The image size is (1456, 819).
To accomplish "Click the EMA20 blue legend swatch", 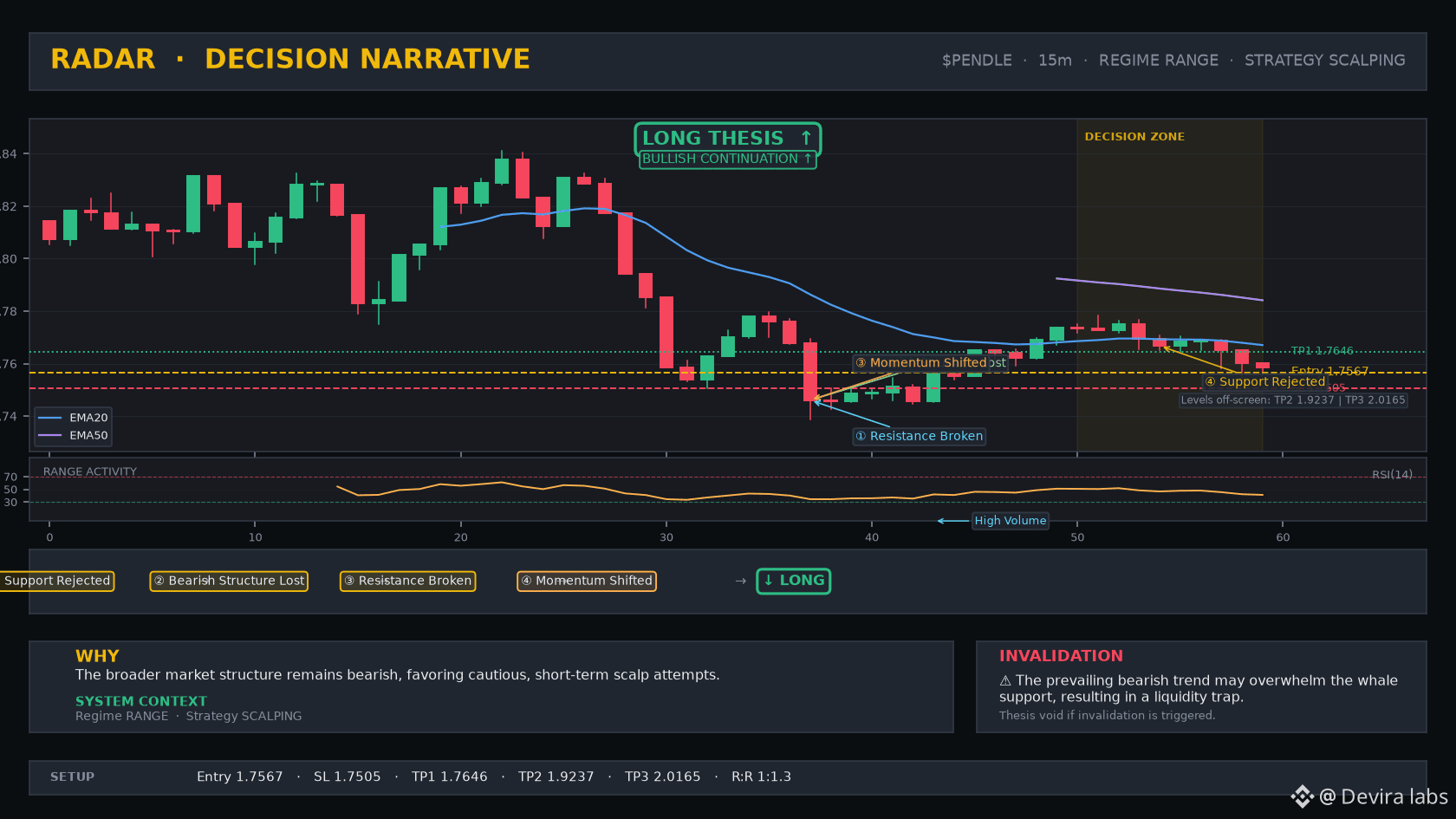I will pyautogui.click(x=49, y=418).
